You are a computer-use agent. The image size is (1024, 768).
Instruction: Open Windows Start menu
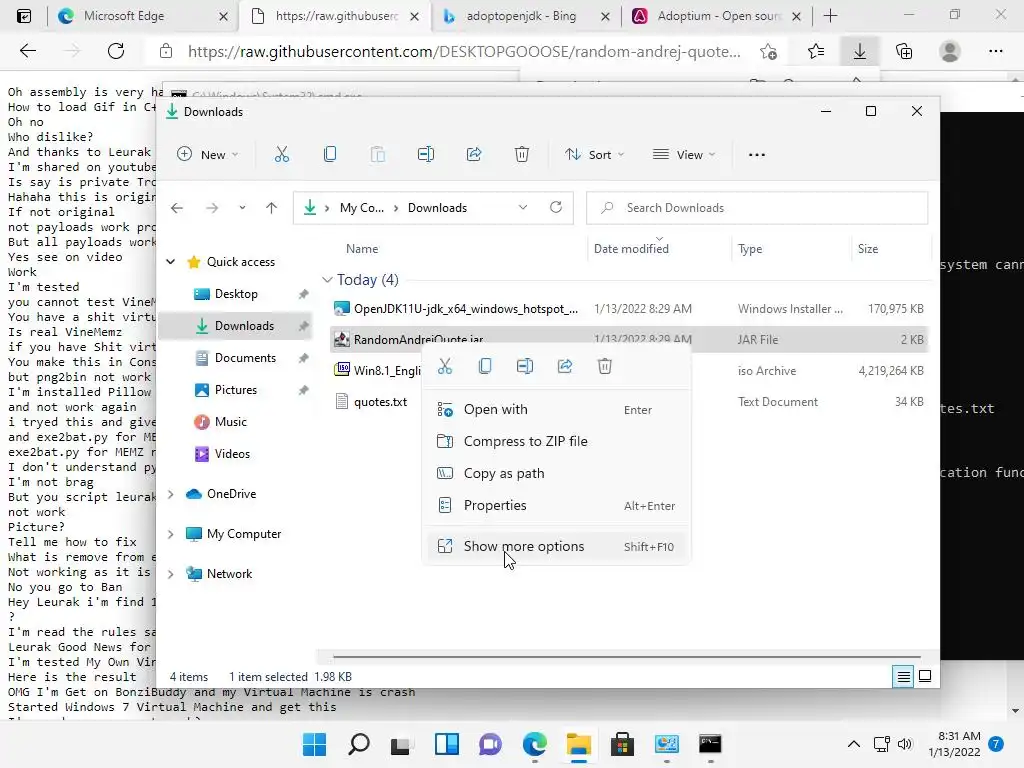pos(314,744)
